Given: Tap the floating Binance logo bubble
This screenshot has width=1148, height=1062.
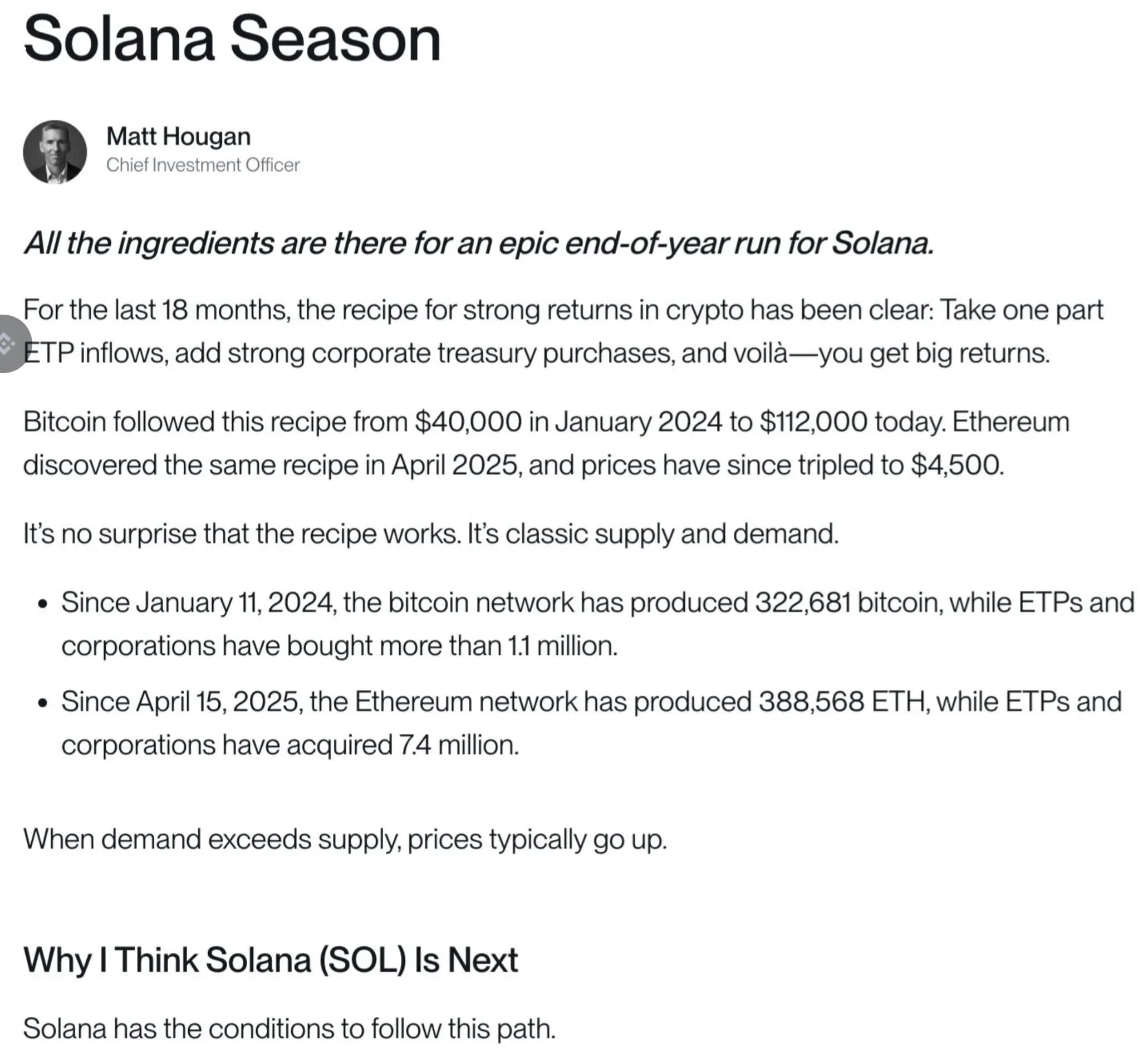Looking at the screenshot, I should 12,344.
